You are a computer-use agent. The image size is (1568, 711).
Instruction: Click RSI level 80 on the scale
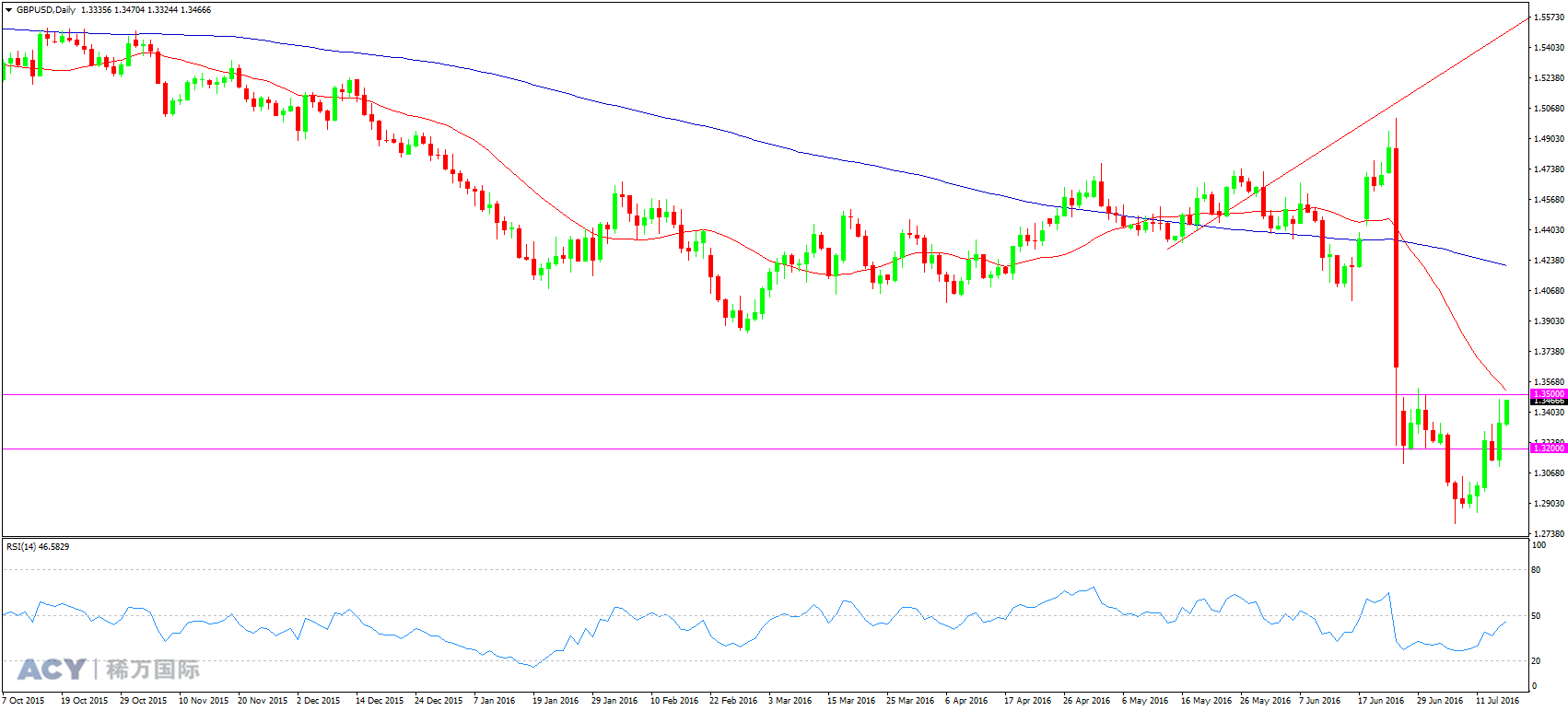click(1536, 570)
